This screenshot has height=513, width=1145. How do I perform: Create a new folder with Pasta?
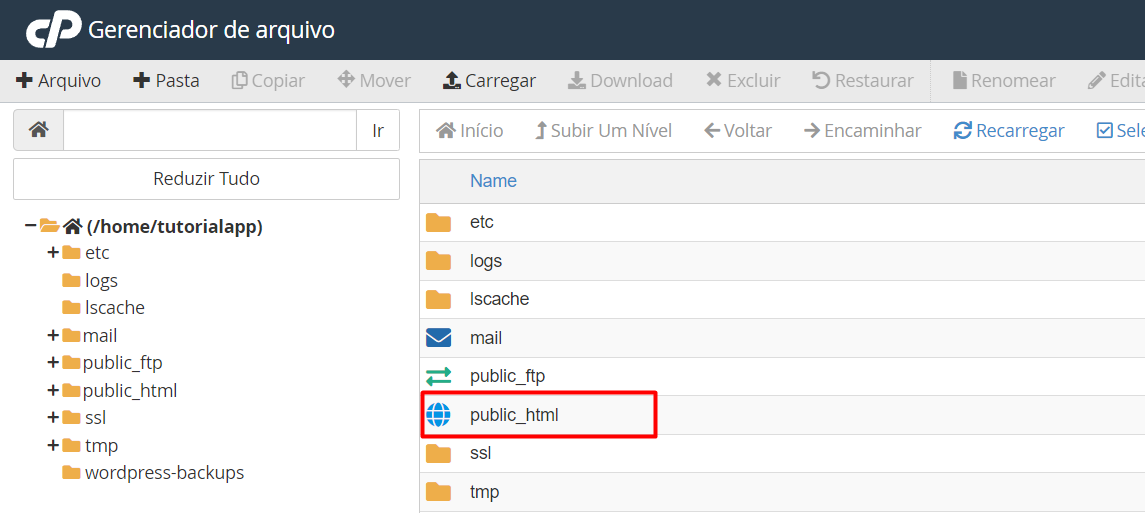[x=166, y=80]
